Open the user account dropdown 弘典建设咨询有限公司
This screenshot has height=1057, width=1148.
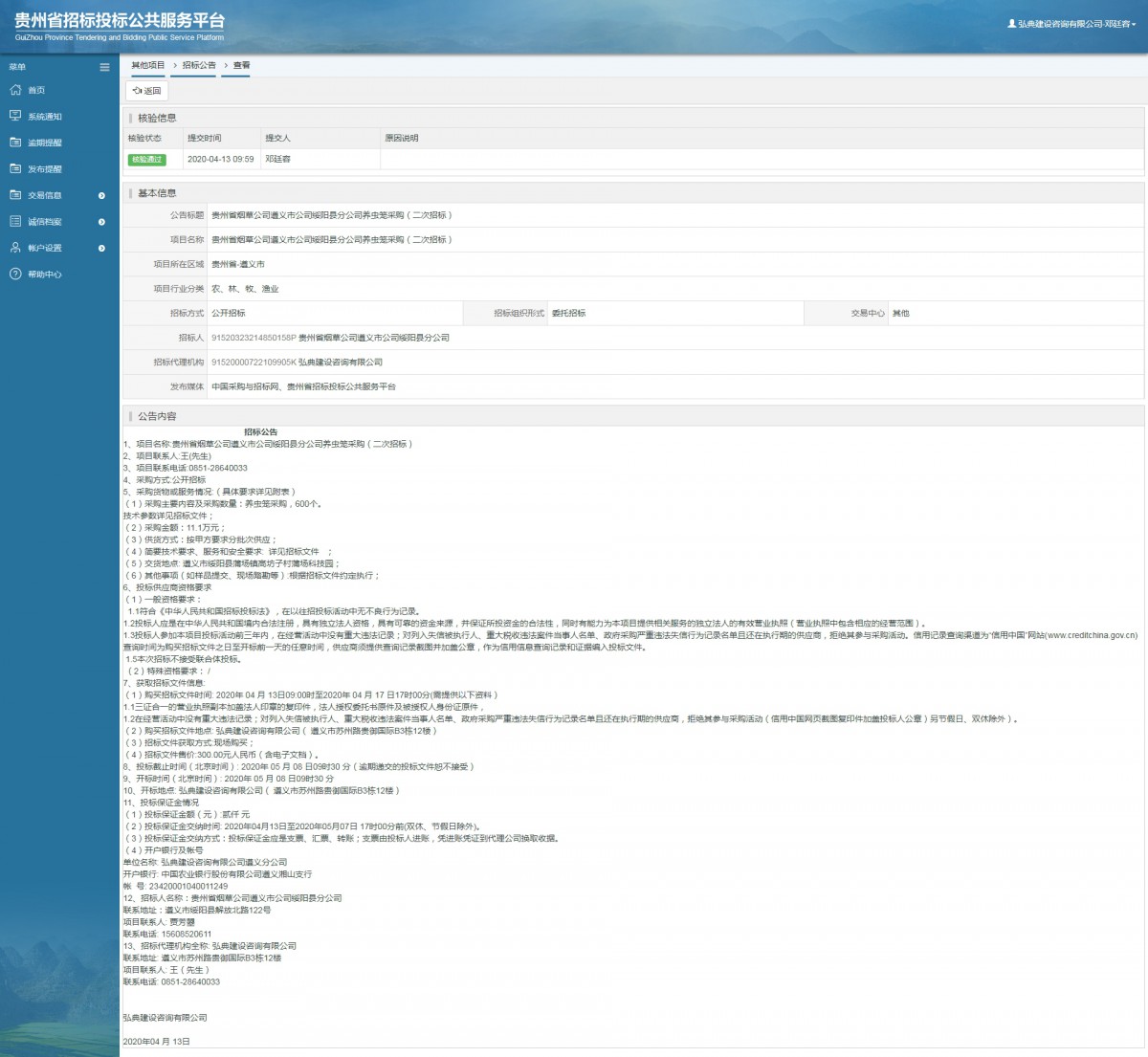(x=1071, y=24)
